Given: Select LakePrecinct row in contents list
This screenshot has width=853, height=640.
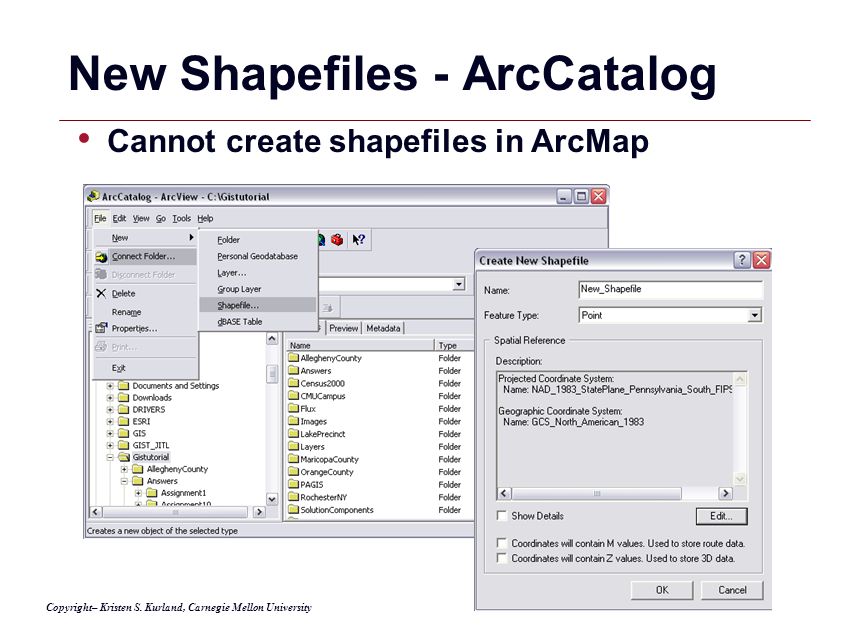Looking at the screenshot, I should 381,434.
